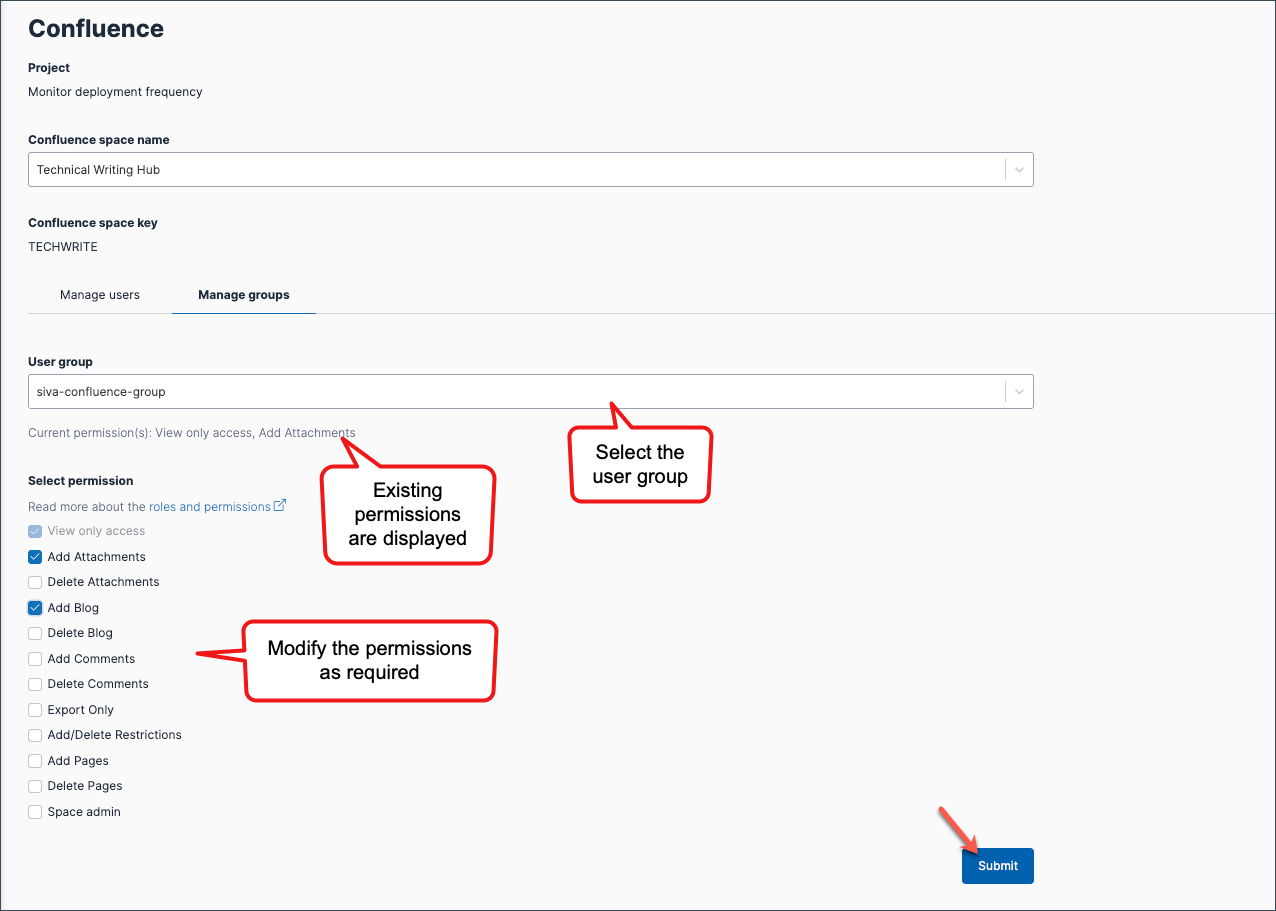Check the Delete Pages checkbox

(35, 786)
